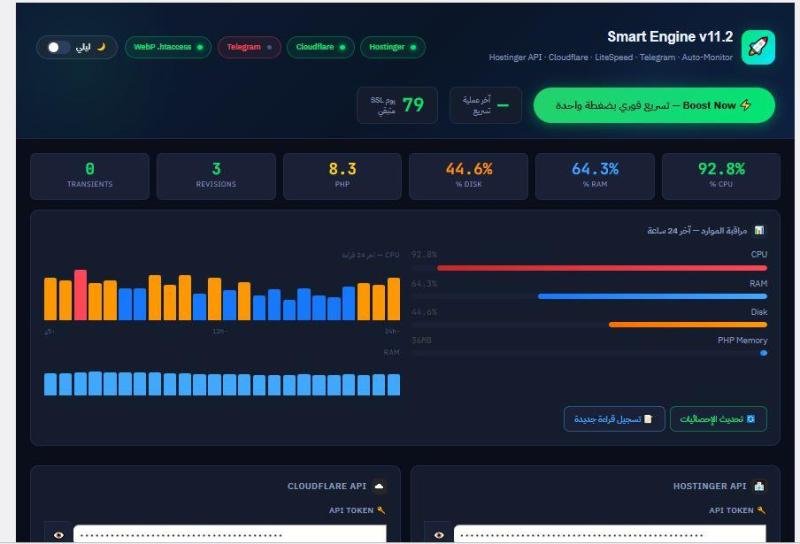
Task: Click the record new reading button
Action: click(614, 419)
